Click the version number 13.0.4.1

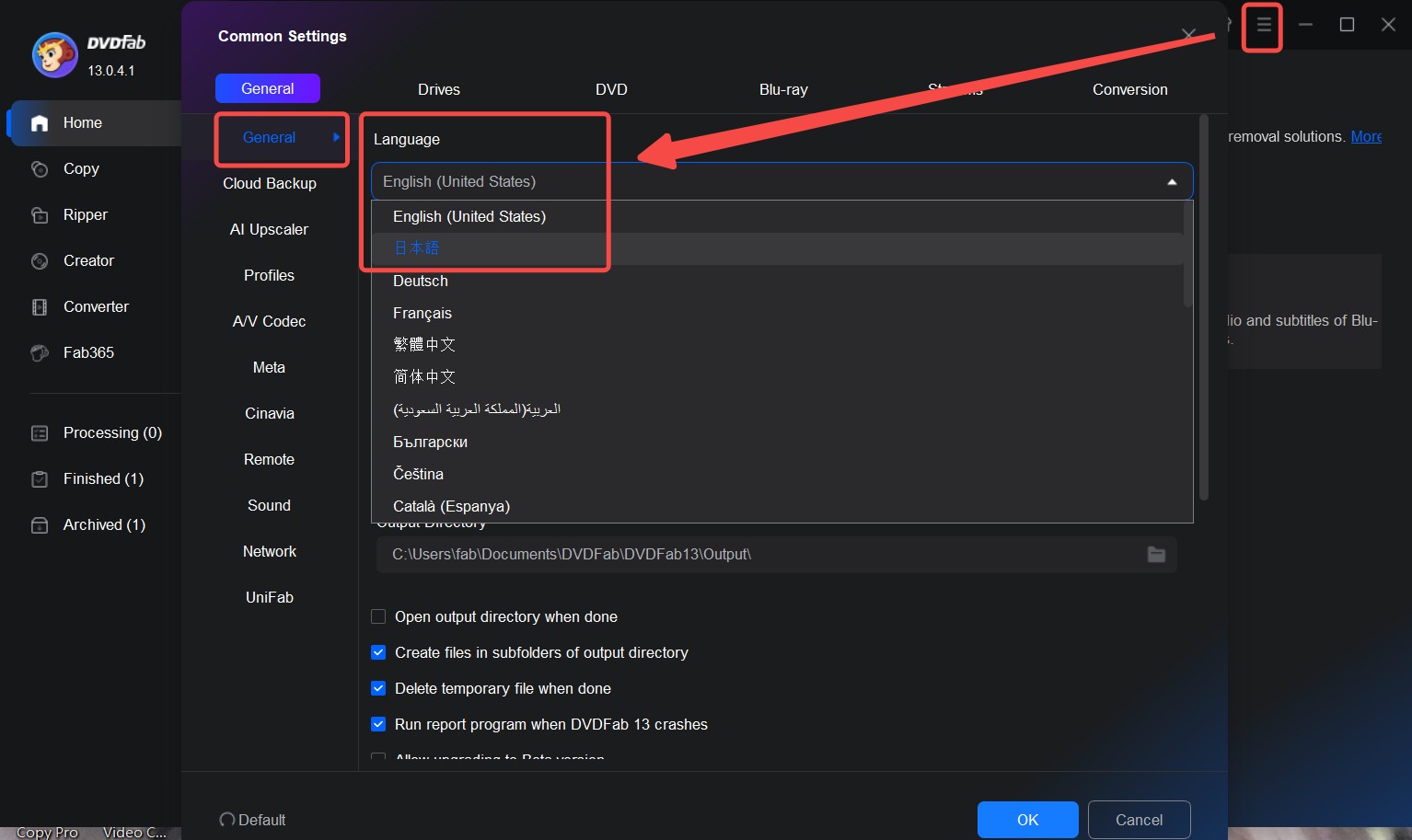111,70
